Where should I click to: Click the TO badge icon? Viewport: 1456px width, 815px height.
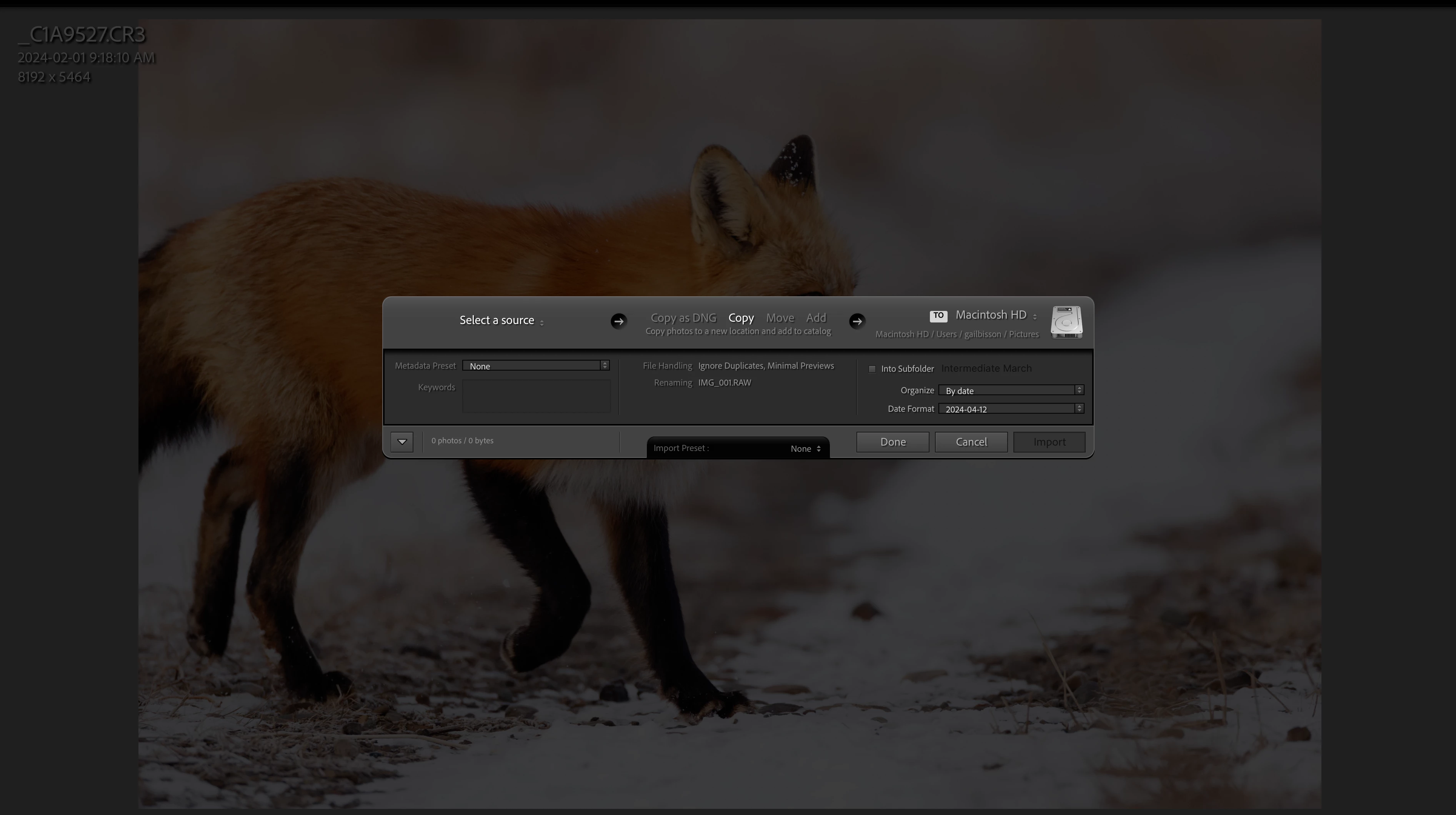pyautogui.click(x=938, y=316)
